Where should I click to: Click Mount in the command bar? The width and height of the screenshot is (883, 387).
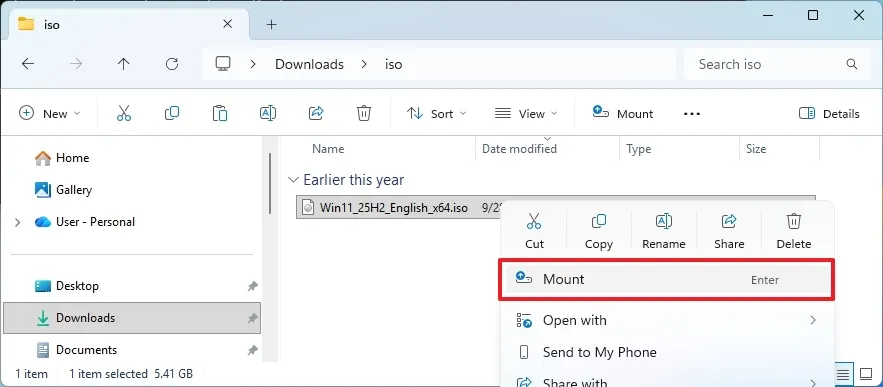(x=623, y=113)
